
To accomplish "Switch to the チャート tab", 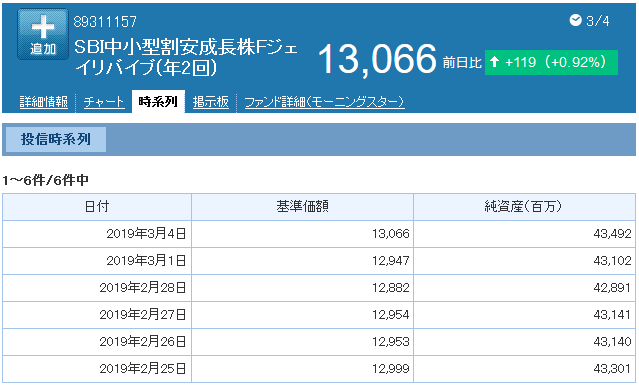I will (x=104, y=101).
